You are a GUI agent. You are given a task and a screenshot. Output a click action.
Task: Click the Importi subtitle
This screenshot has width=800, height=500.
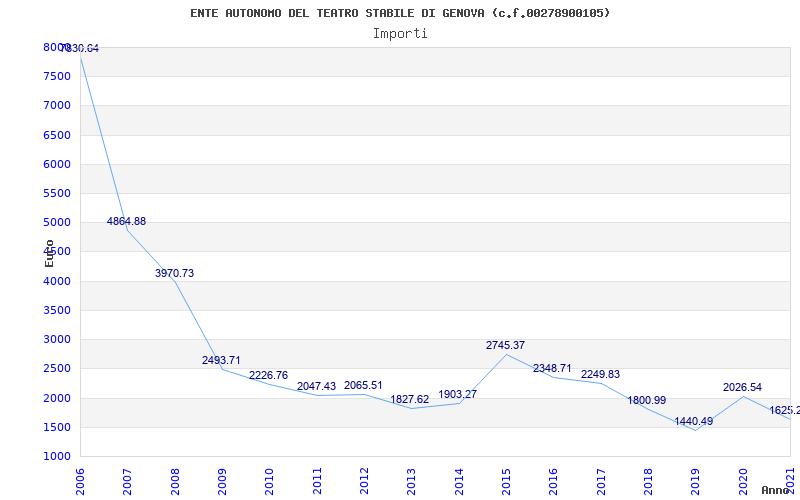click(x=400, y=33)
